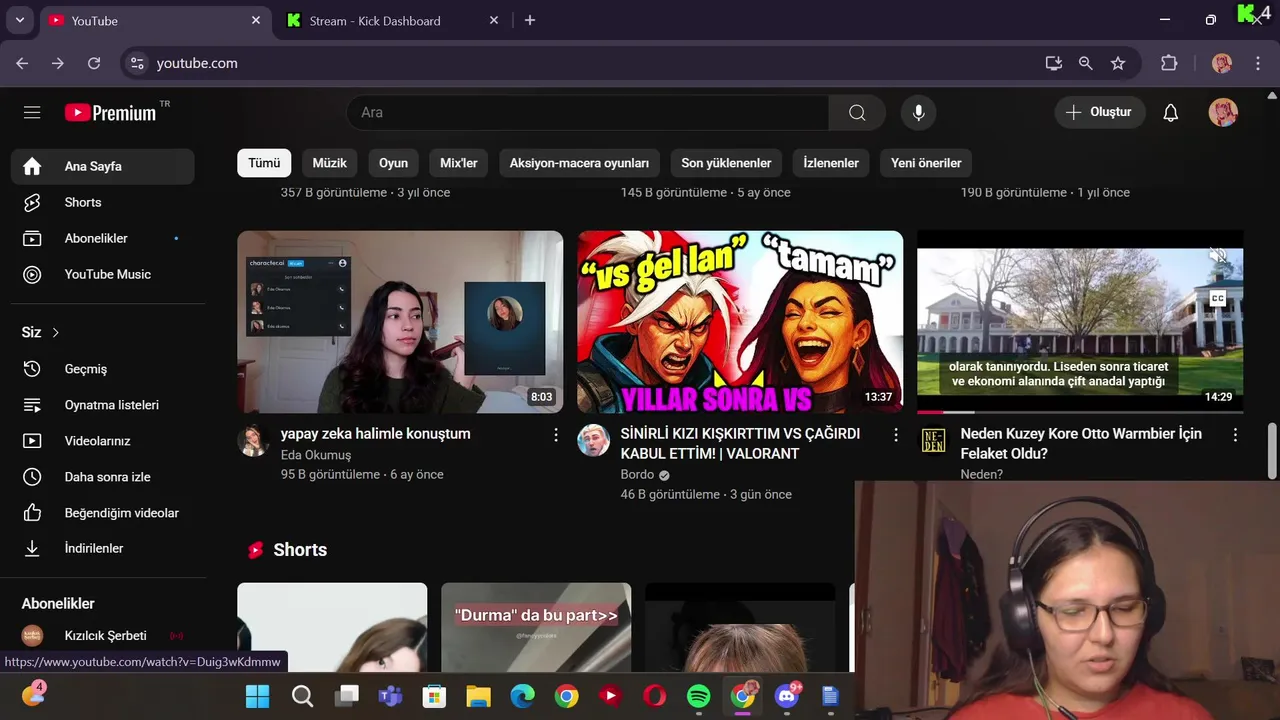This screenshot has height=720, width=1280.
Task: Open the hamburger guide menu
Action: (x=32, y=113)
